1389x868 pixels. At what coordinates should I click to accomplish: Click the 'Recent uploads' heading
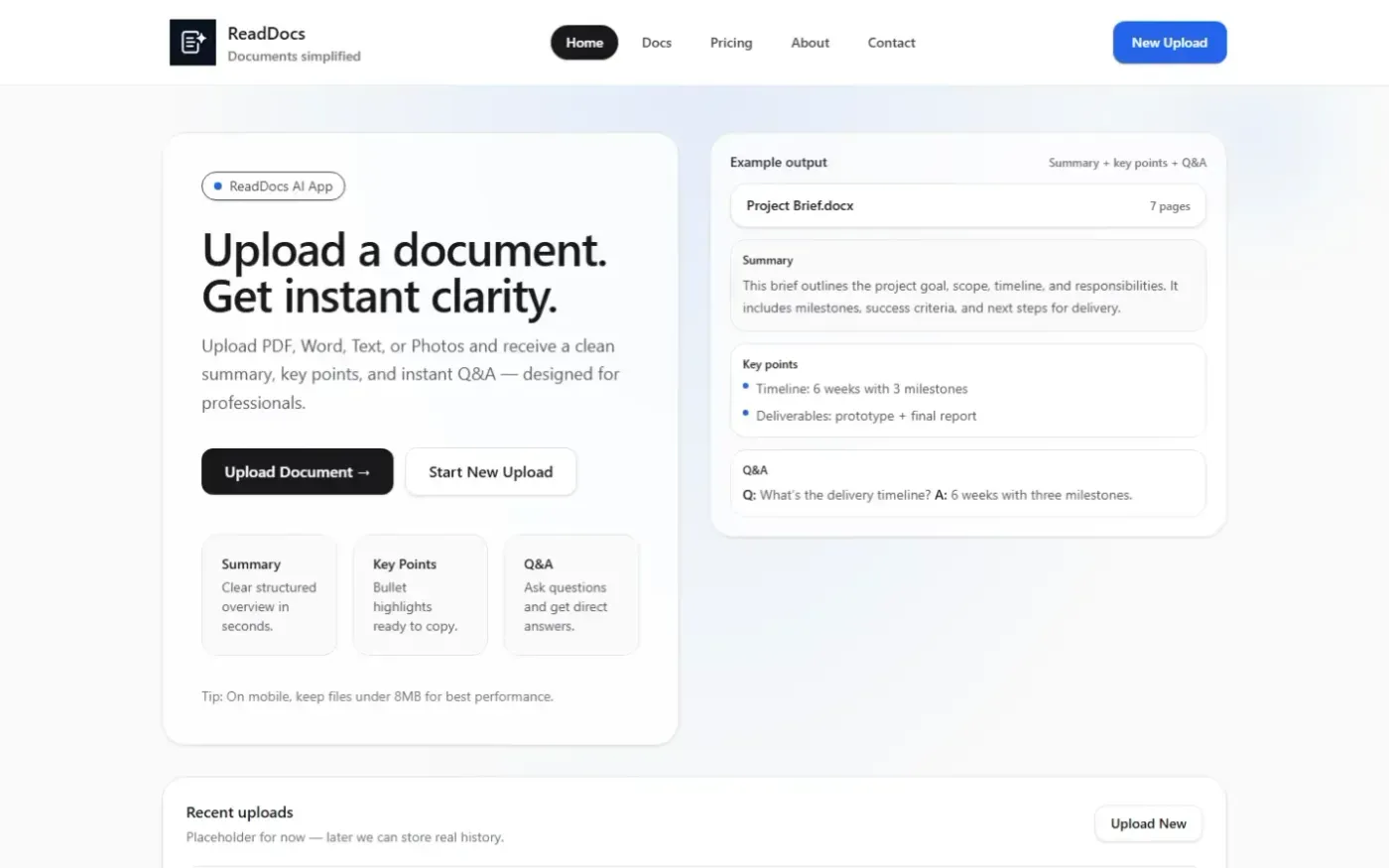point(240,812)
